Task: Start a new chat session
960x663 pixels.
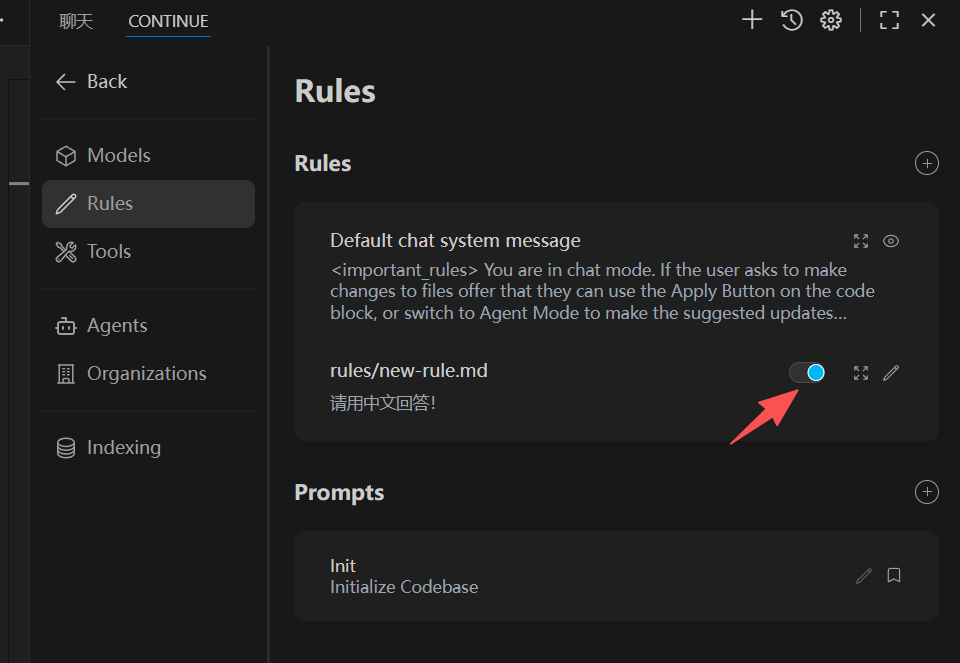Action: click(x=751, y=20)
